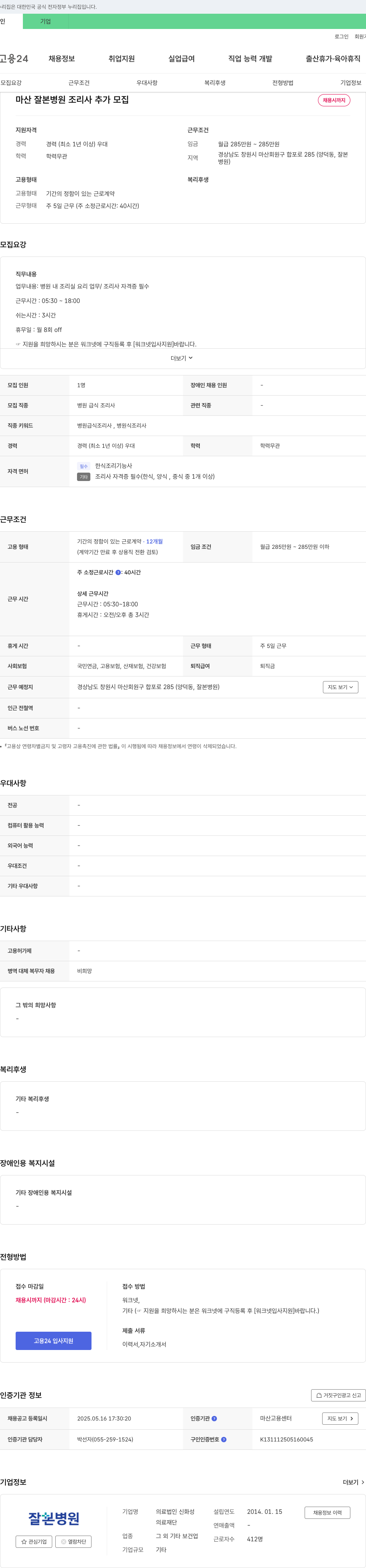The width and height of the screenshot is (366, 1568).
Task: Open the 기업정보 더보기 link
Action: (x=353, y=1482)
